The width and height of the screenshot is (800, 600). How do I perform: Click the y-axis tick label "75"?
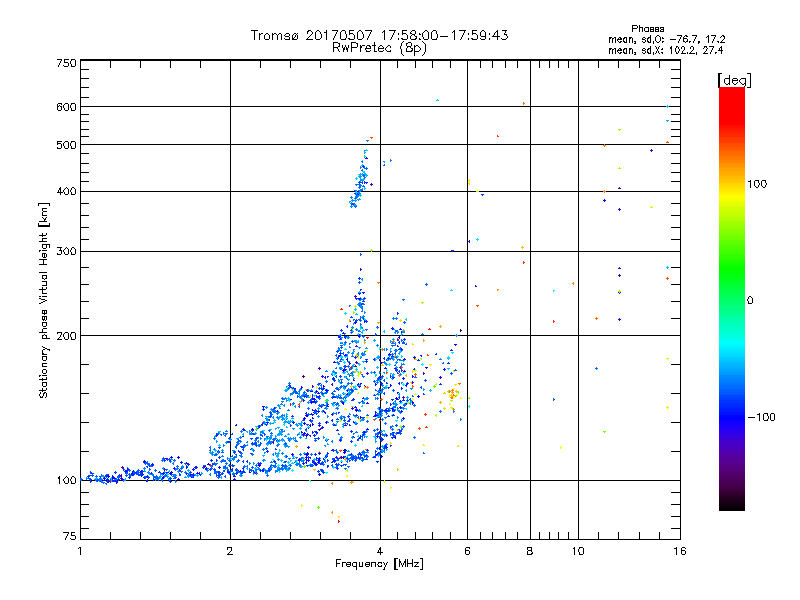point(70,536)
